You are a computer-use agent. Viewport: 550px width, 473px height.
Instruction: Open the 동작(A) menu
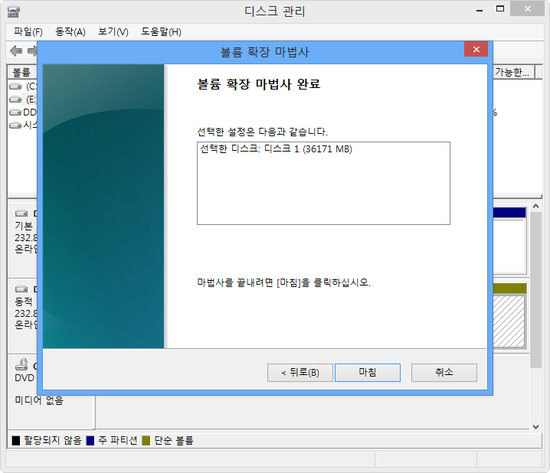pos(70,32)
